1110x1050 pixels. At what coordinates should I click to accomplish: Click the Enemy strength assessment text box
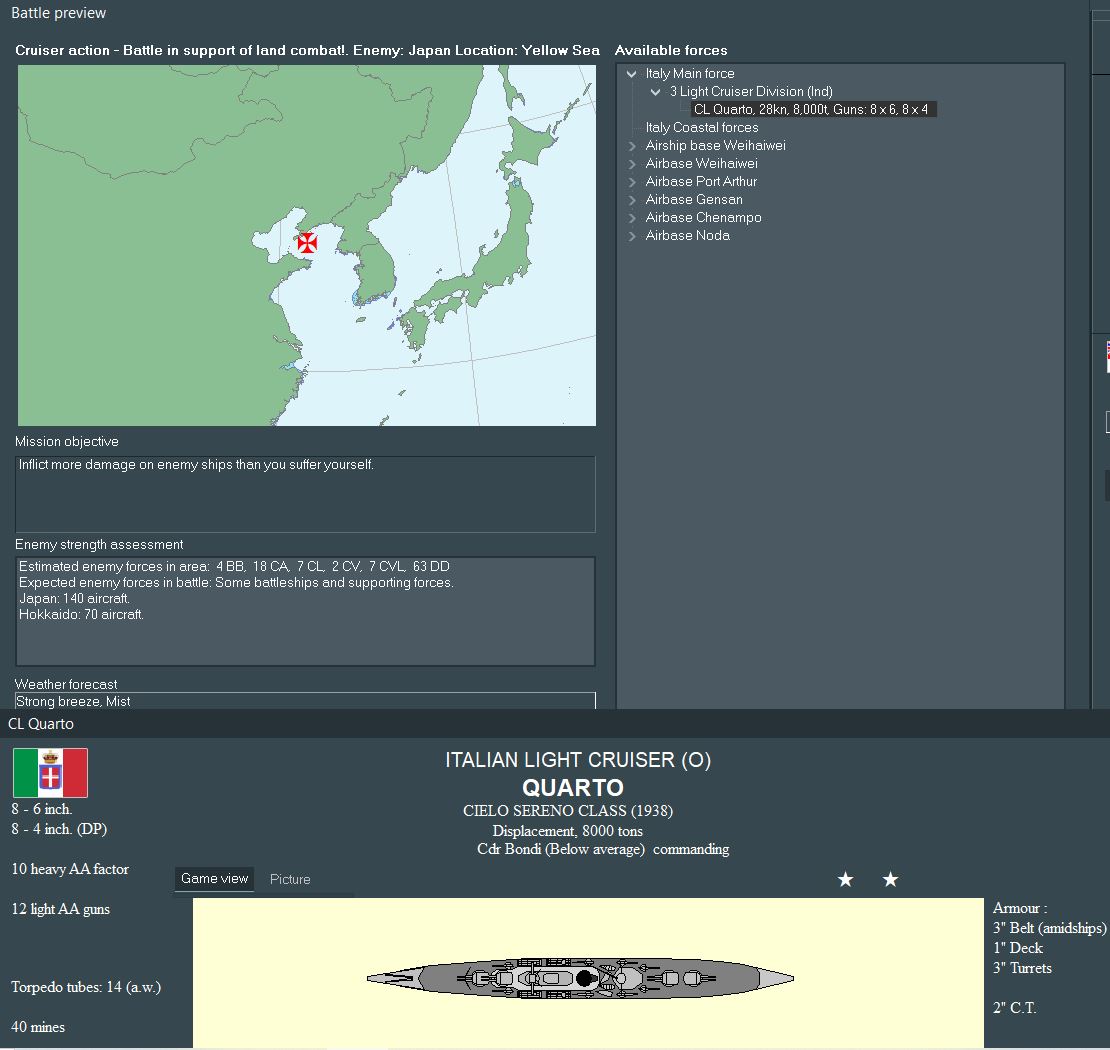coord(305,612)
